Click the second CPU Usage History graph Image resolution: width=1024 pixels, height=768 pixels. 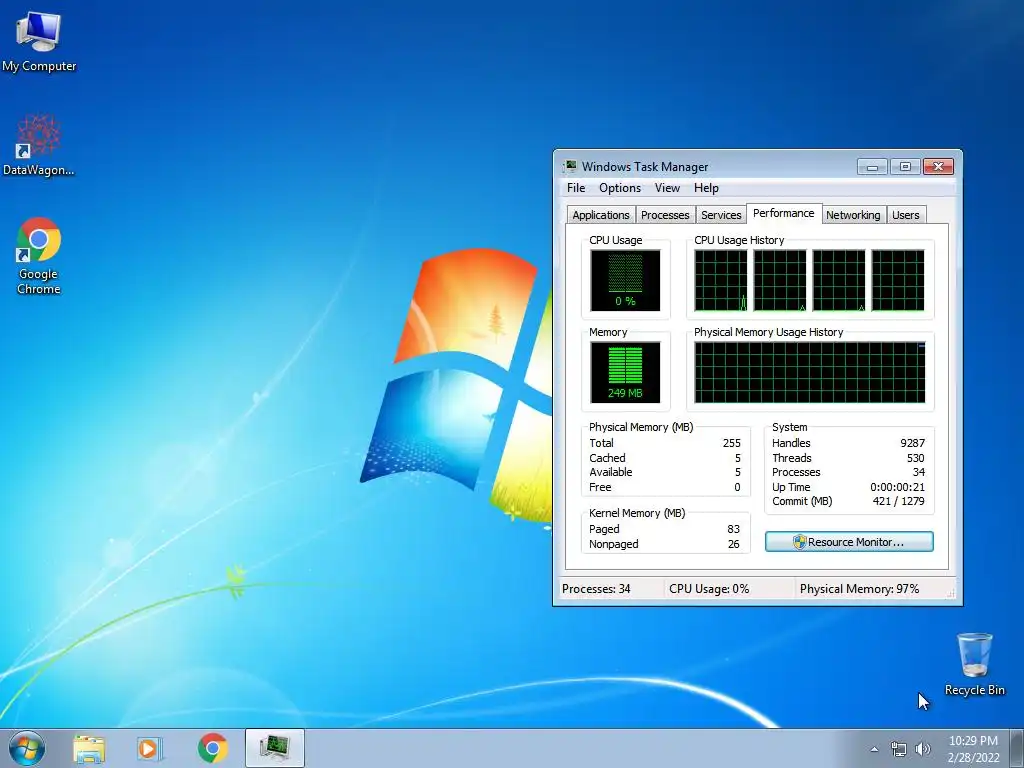pos(780,280)
